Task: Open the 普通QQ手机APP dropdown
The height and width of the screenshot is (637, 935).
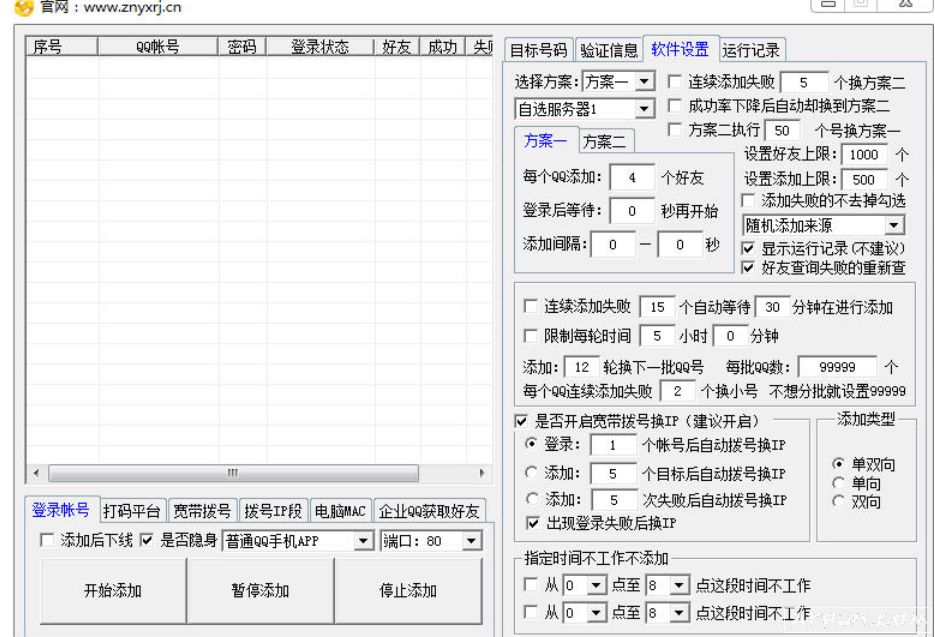Action: tap(363, 541)
